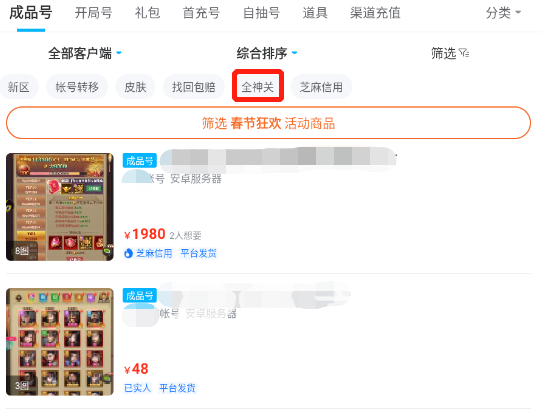Click the 平台发货 tag on the ¥48 listing
The width and height of the screenshot is (542, 411).
[177, 388]
